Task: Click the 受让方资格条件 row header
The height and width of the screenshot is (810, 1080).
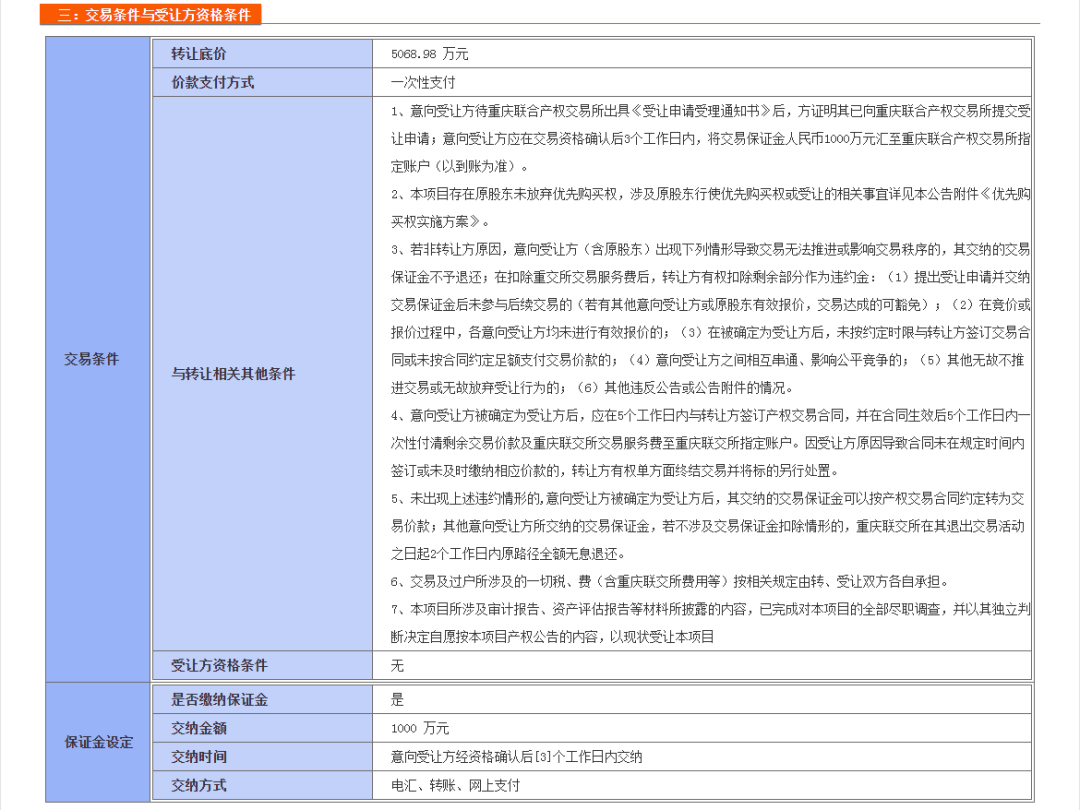Action: click(221, 665)
